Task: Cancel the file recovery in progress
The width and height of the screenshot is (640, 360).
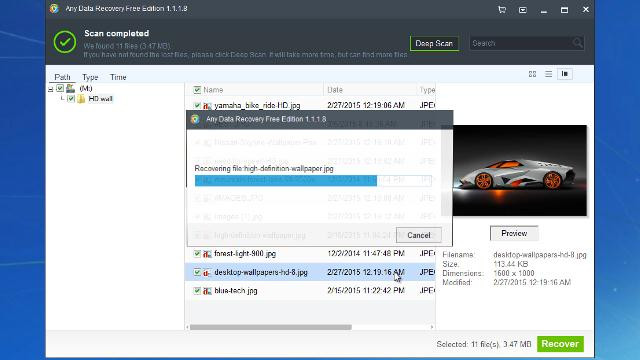Action: point(418,235)
